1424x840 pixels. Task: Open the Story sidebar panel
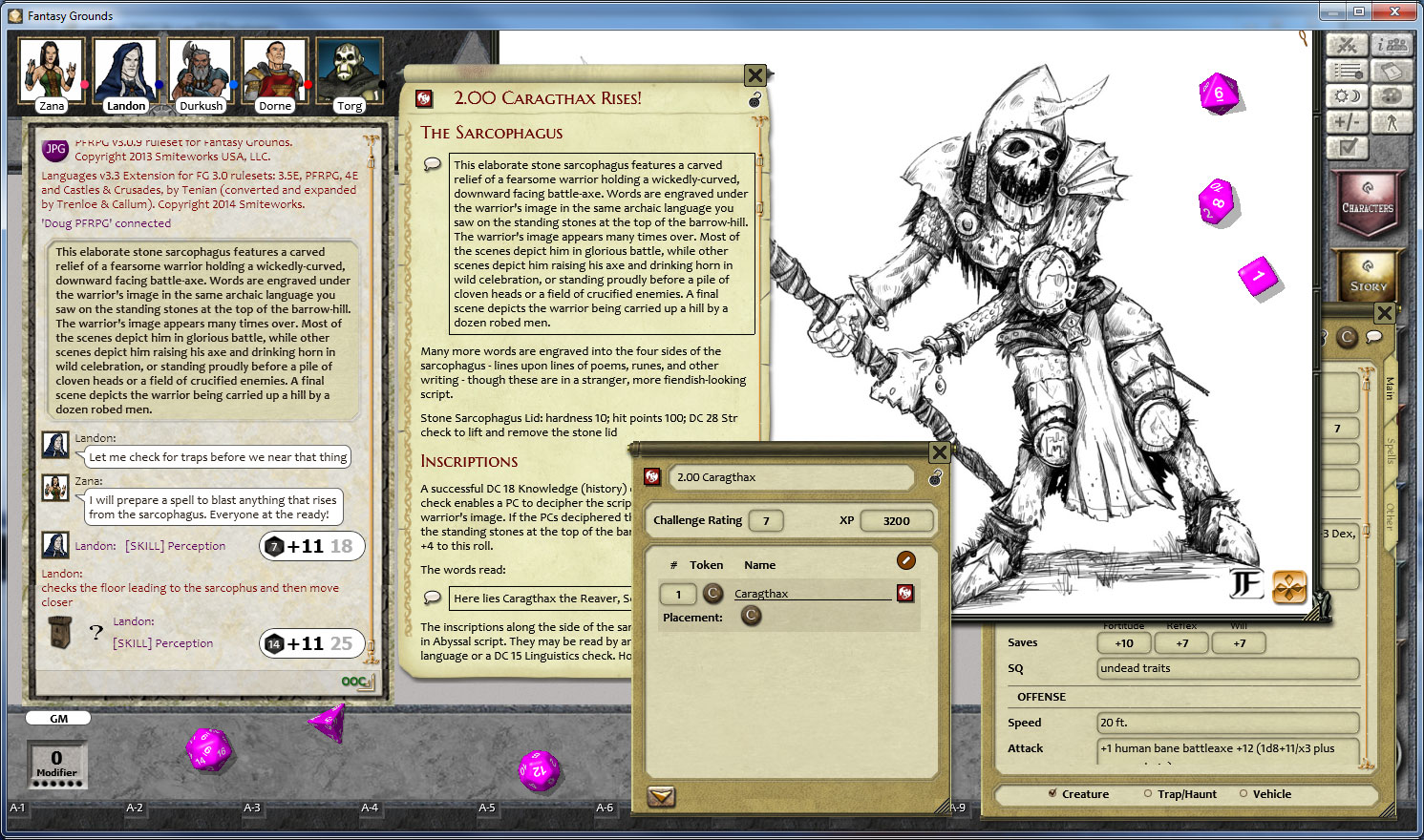[1368, 277]
